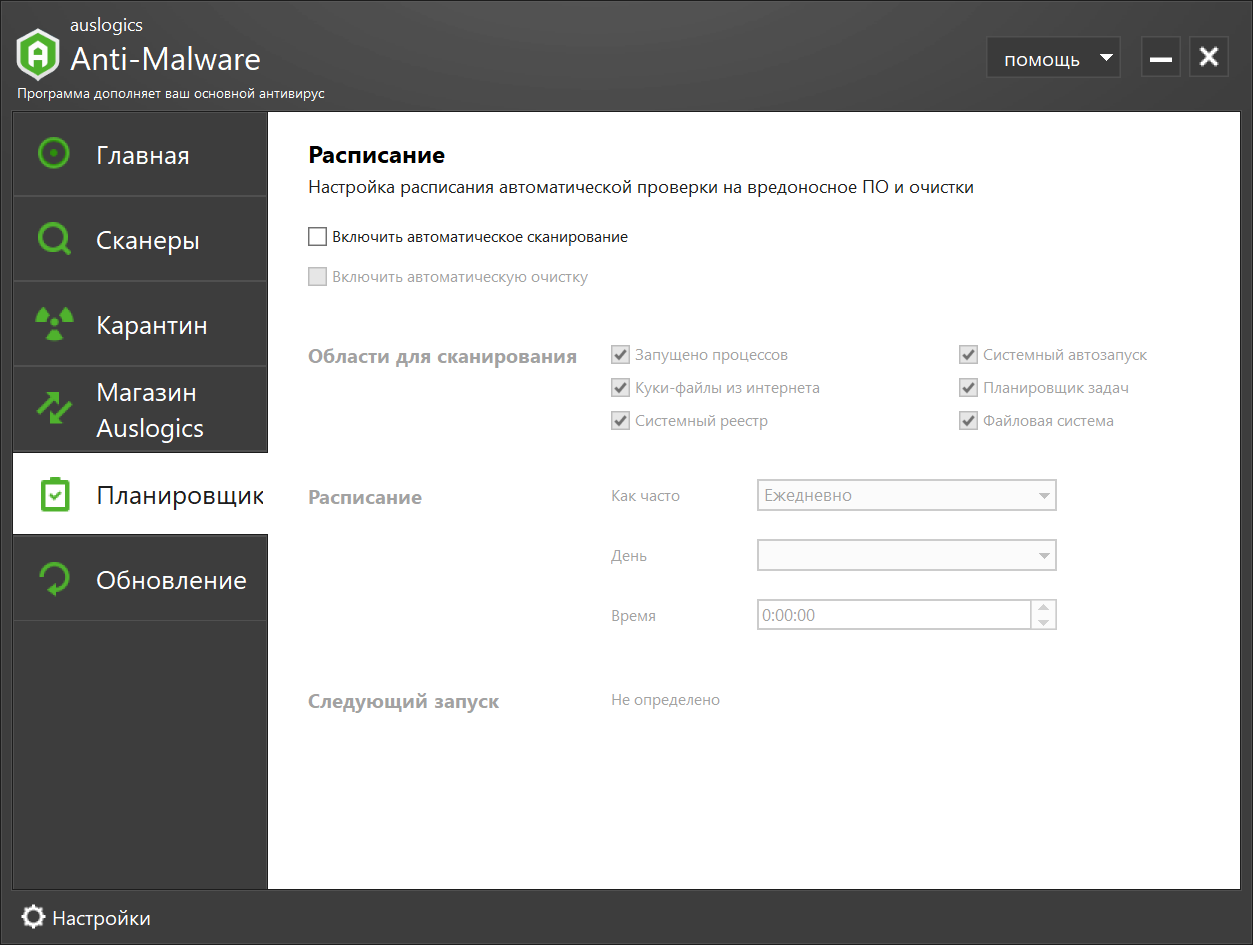Click the refresh icon beside Обновление
1253x945 pixels.
pyautogui.click(x=54, y=579)
